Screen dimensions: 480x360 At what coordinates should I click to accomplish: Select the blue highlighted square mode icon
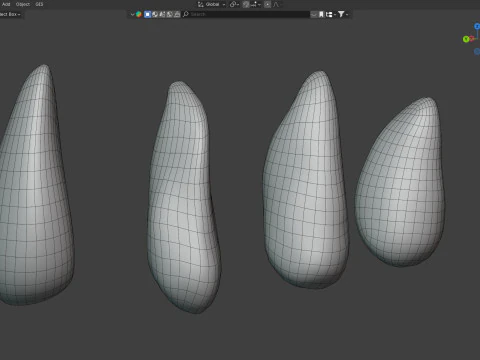coord(147,14)
